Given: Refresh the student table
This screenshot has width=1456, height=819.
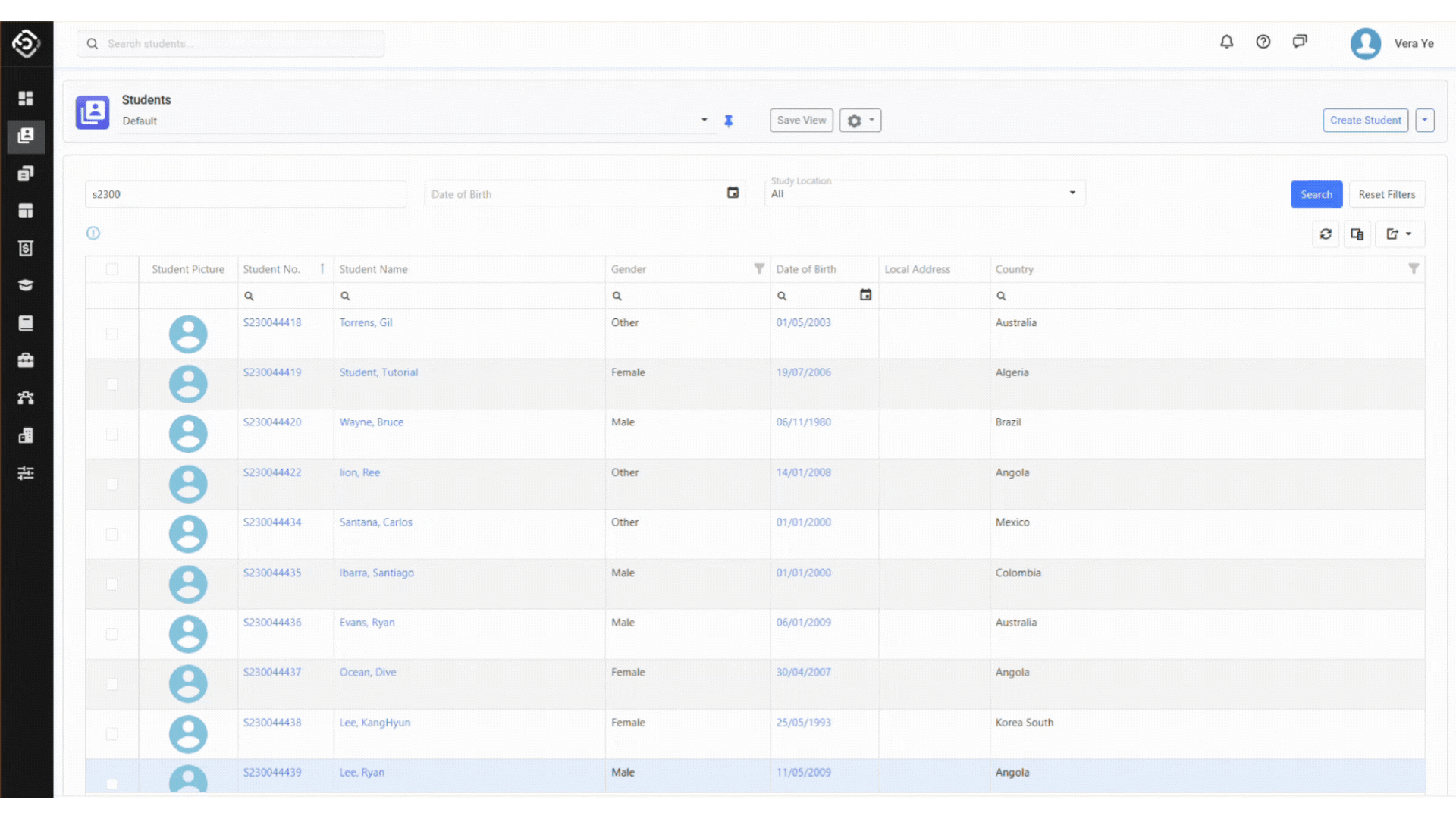Looking at the screenshot, I should click(x=1326, y=234).
